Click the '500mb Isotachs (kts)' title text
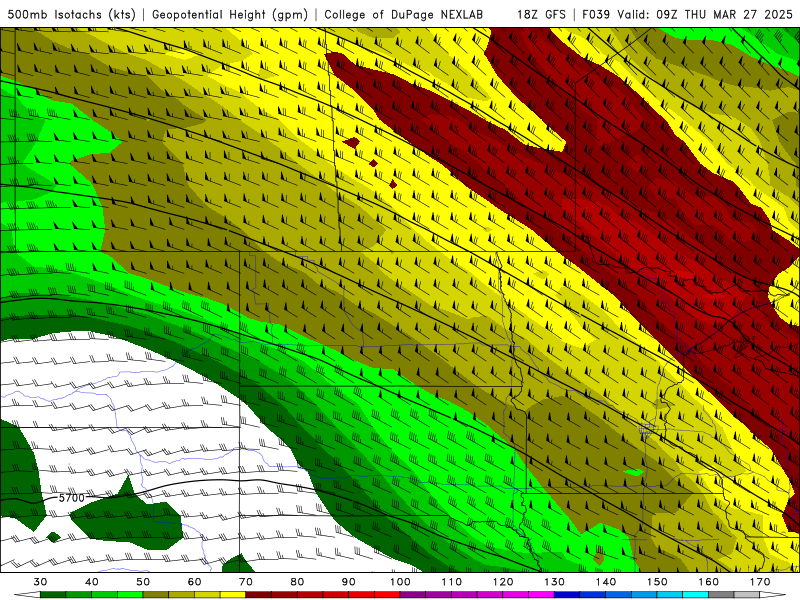The width and height of the screenshot is (800, 600). (x=71, y=14)
